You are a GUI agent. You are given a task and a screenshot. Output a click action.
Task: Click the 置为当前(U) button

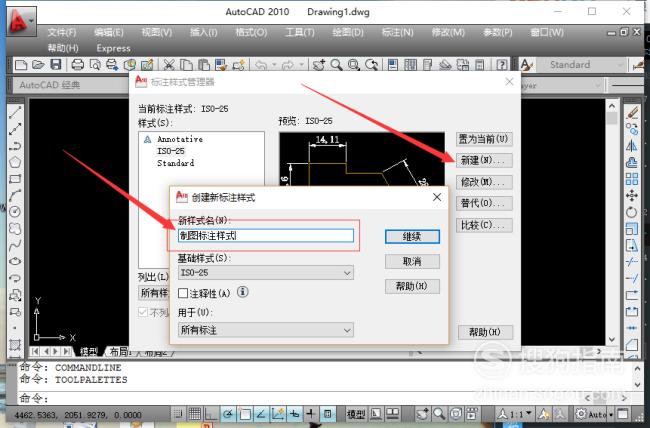[484, 139]
